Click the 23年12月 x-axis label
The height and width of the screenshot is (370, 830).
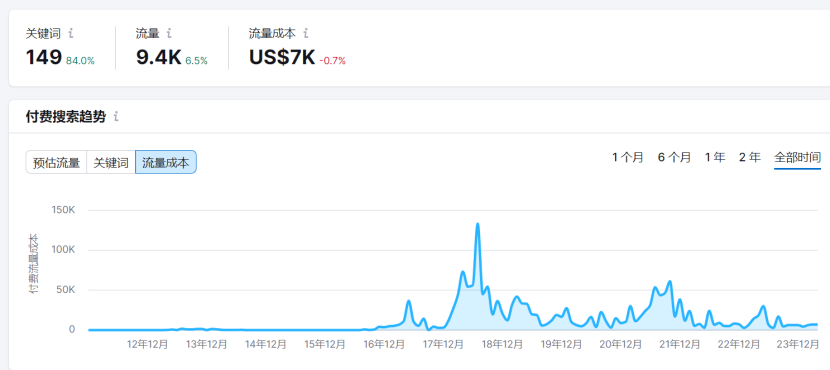pos(797,345)
